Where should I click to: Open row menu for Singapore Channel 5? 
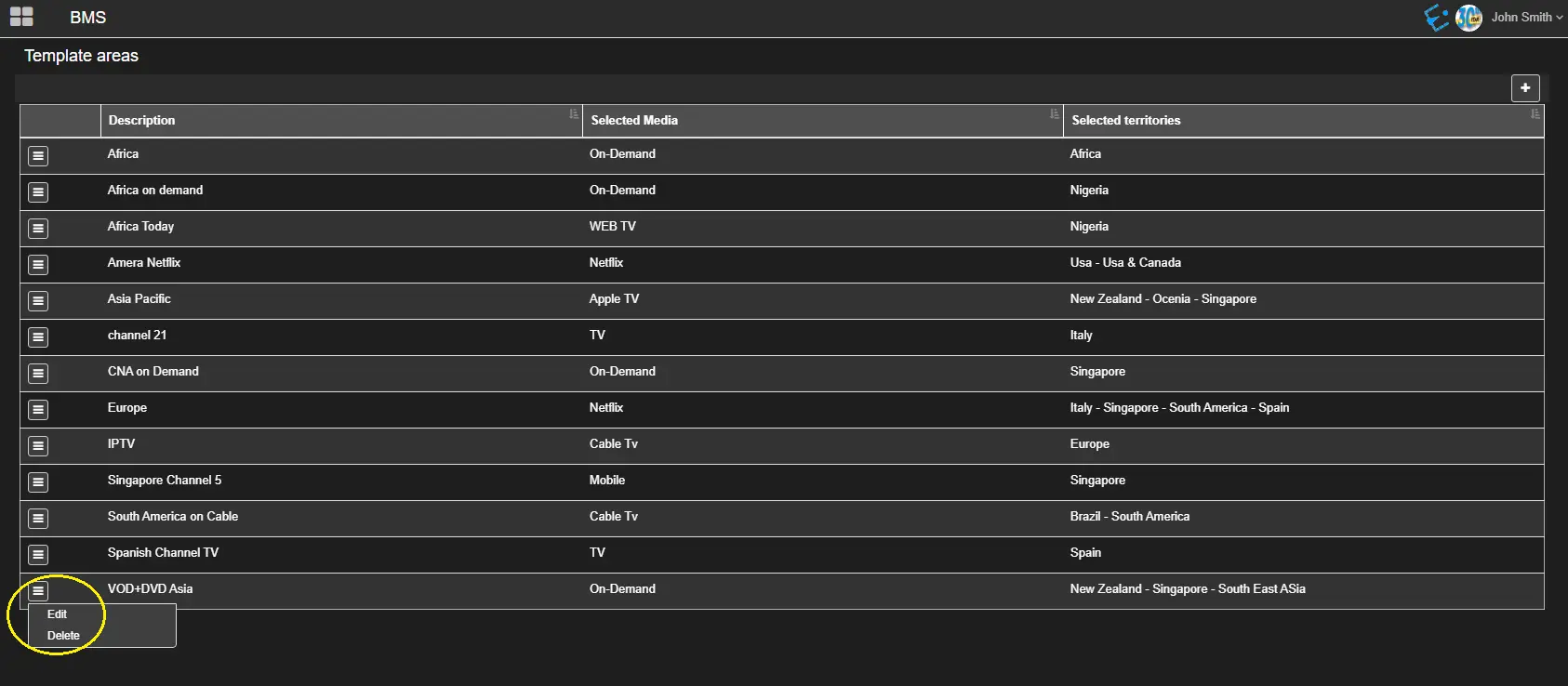coord(38,482)
